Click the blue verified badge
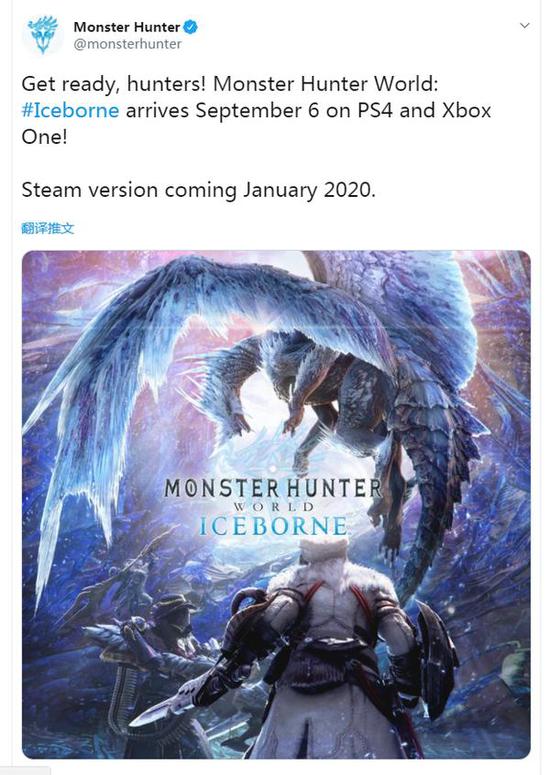Screen dimensions: 550x775 pyautogui.click(x=191, y=27)
